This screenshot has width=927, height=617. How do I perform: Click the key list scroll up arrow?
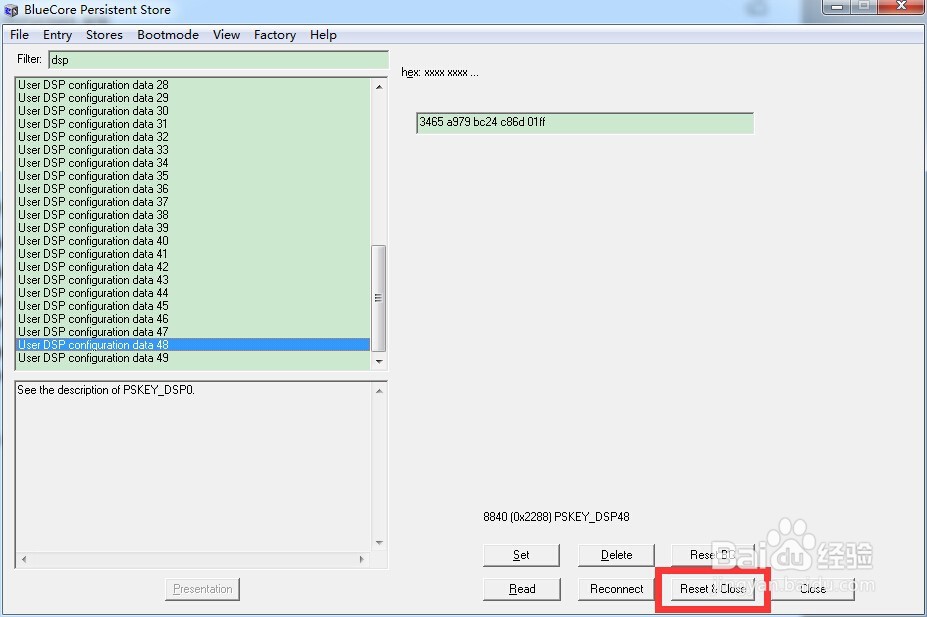click(x=379, y=86)
